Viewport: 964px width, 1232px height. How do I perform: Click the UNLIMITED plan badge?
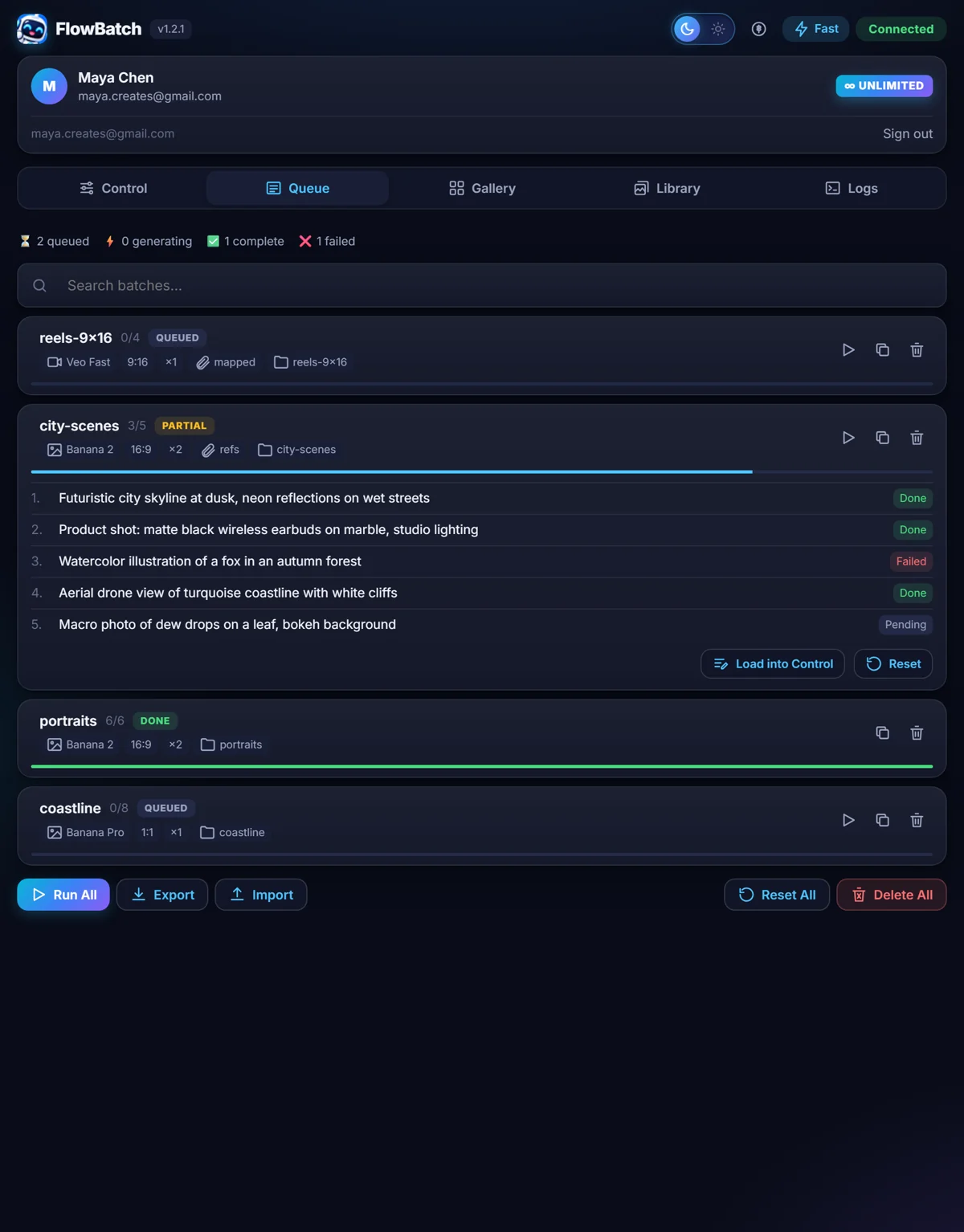click(884, 86)
